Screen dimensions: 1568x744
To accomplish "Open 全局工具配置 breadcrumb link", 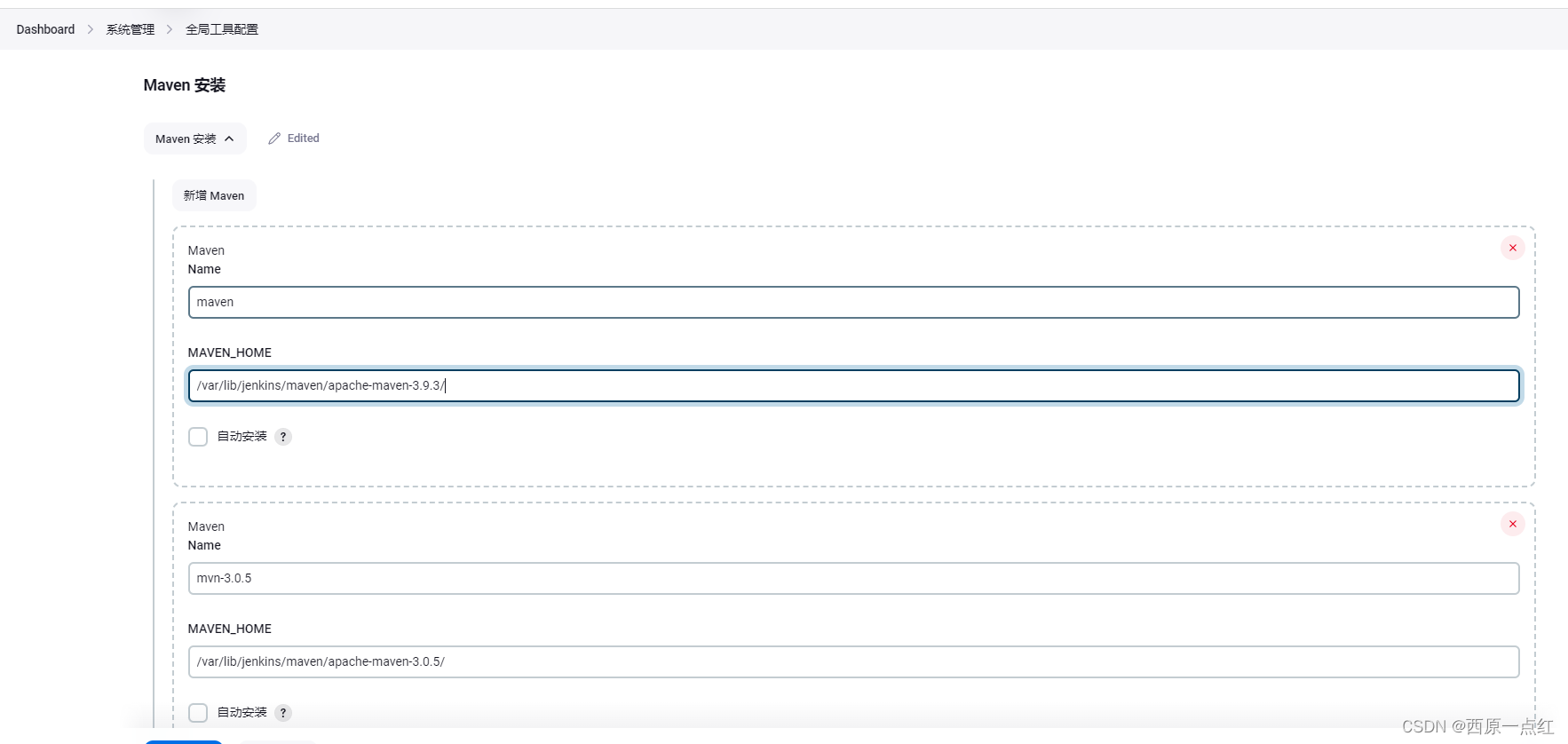I will coord(221,29).
